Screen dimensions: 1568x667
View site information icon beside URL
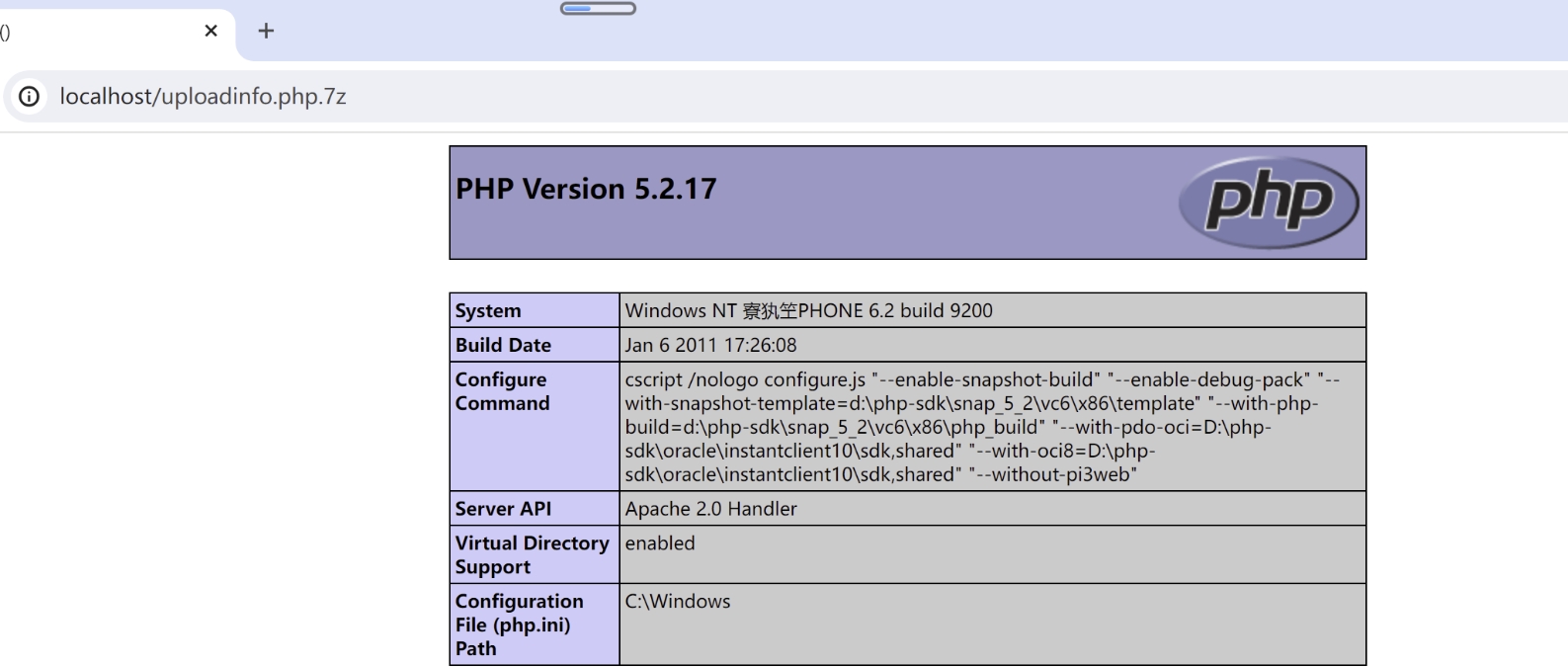click(30, 97)
